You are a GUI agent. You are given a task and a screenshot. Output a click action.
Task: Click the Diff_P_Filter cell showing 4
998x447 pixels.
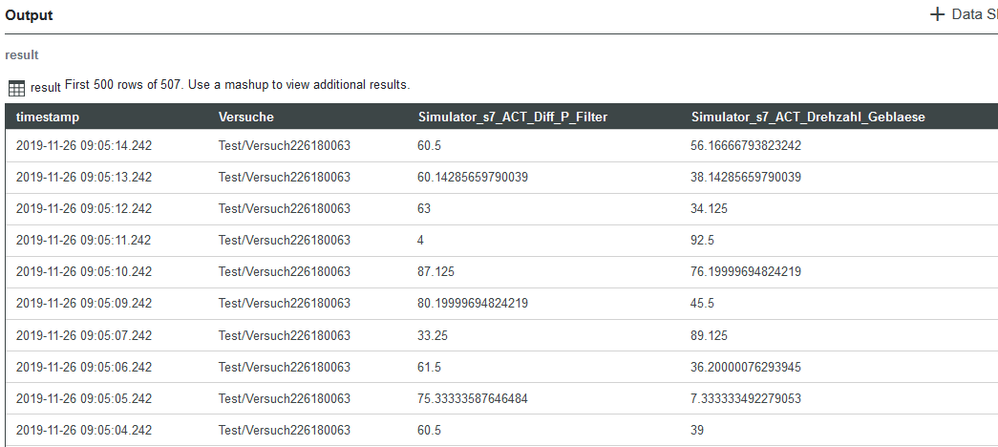[x=421, y=240]
